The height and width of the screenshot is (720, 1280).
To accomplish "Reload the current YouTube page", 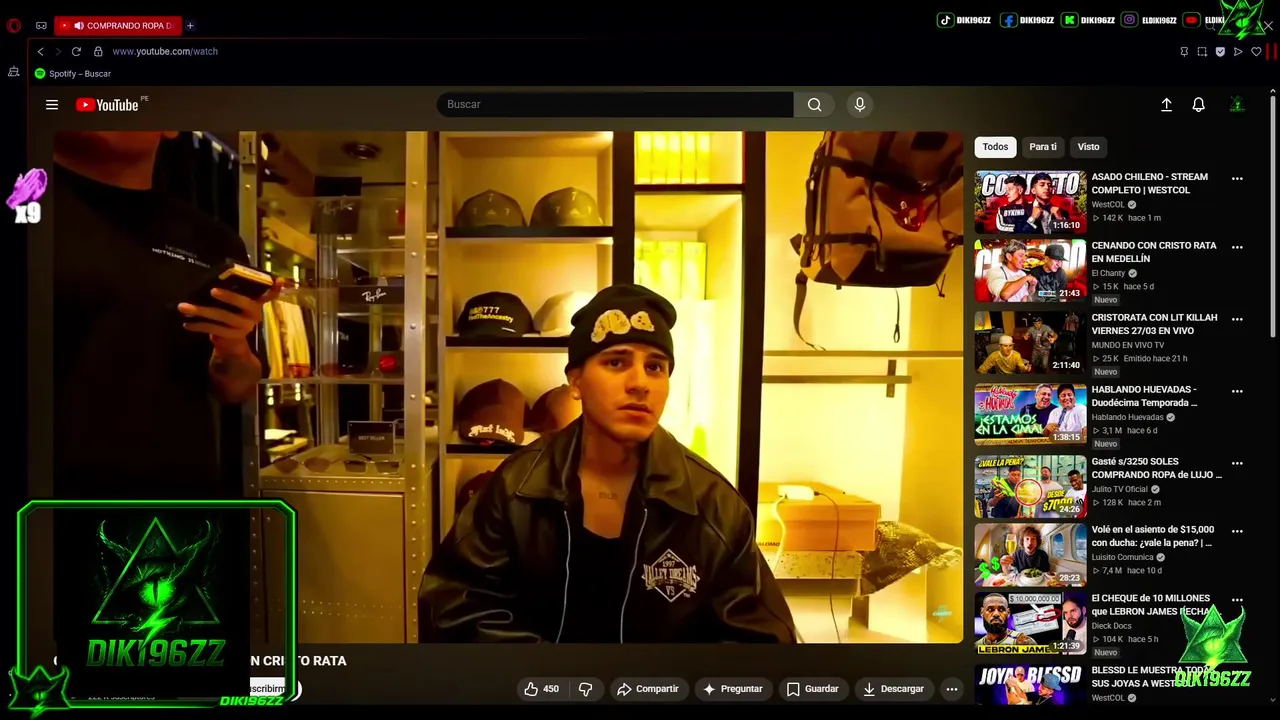I will coord(76,51).
